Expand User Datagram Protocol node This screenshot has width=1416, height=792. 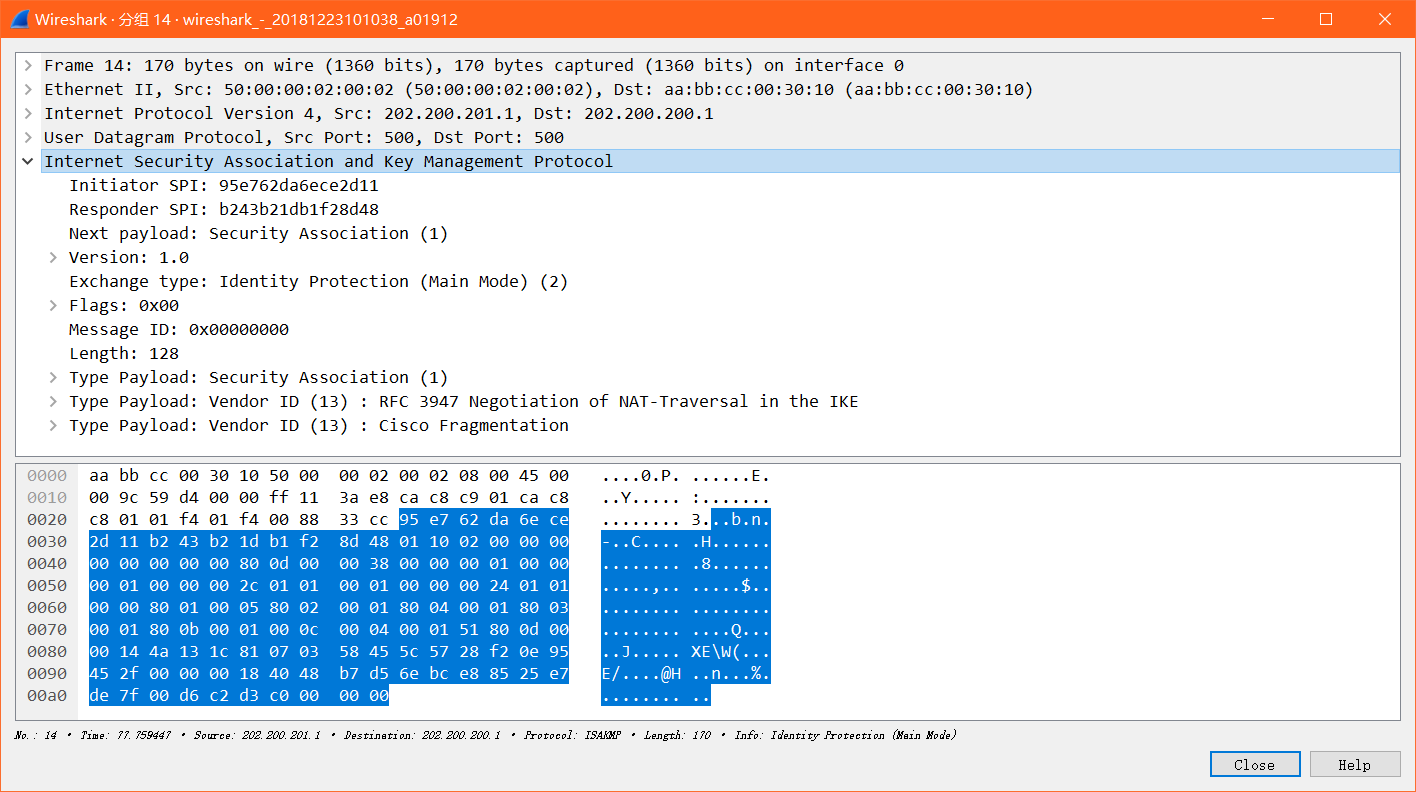29,138
